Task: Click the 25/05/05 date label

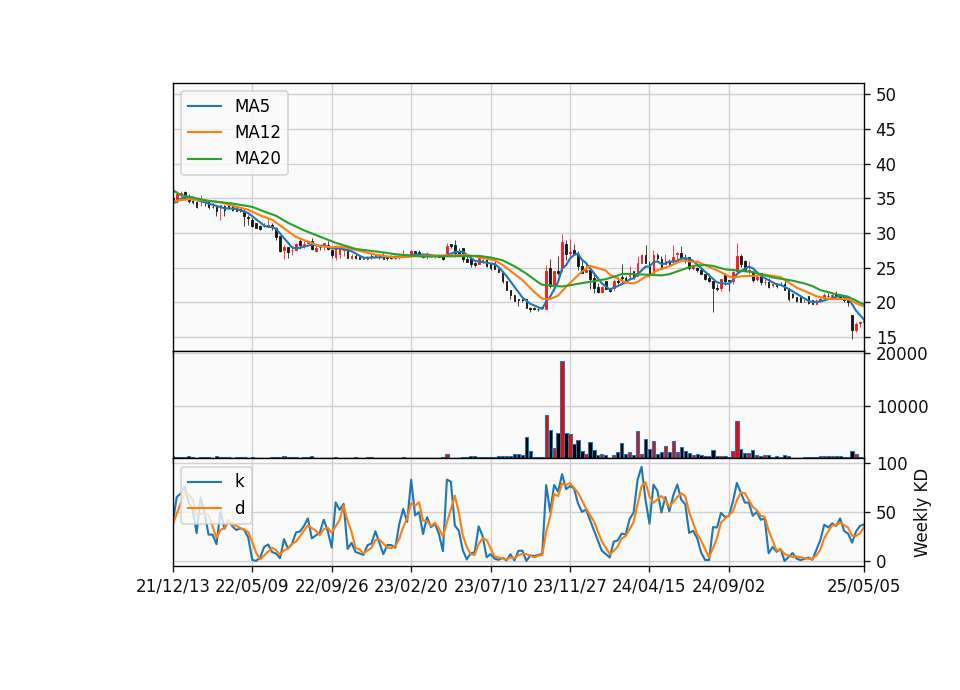Action: 863,586
